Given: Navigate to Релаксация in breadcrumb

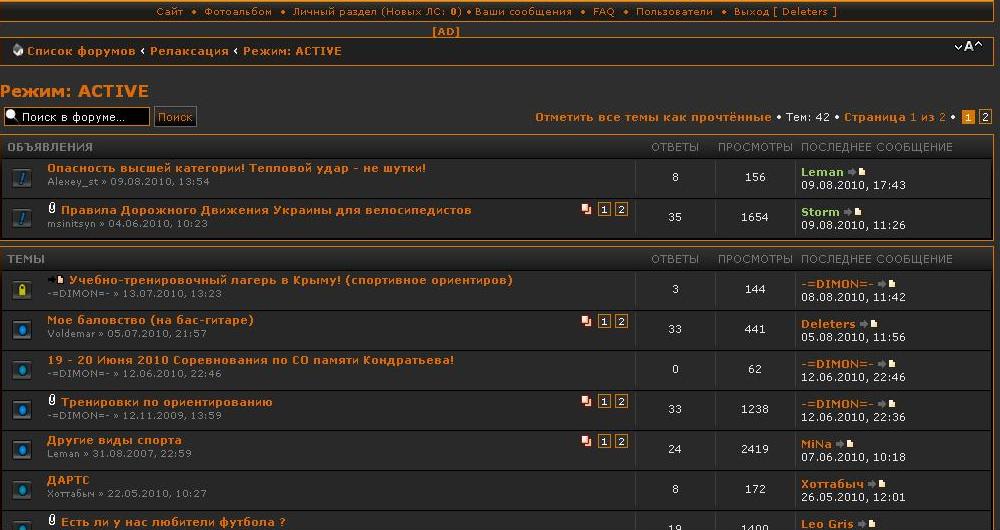Looking at the screenshot, I should 189,51.
